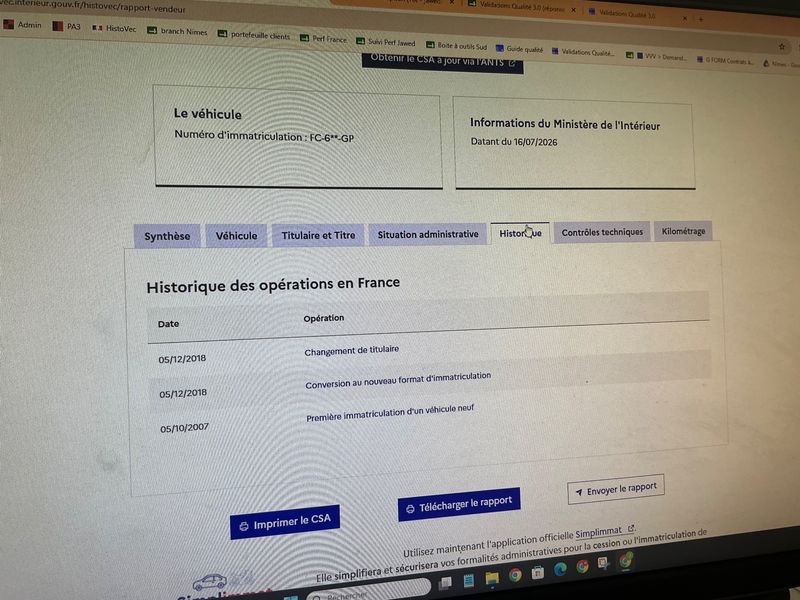Show the Contrôles techniques tab

(602, 232)
